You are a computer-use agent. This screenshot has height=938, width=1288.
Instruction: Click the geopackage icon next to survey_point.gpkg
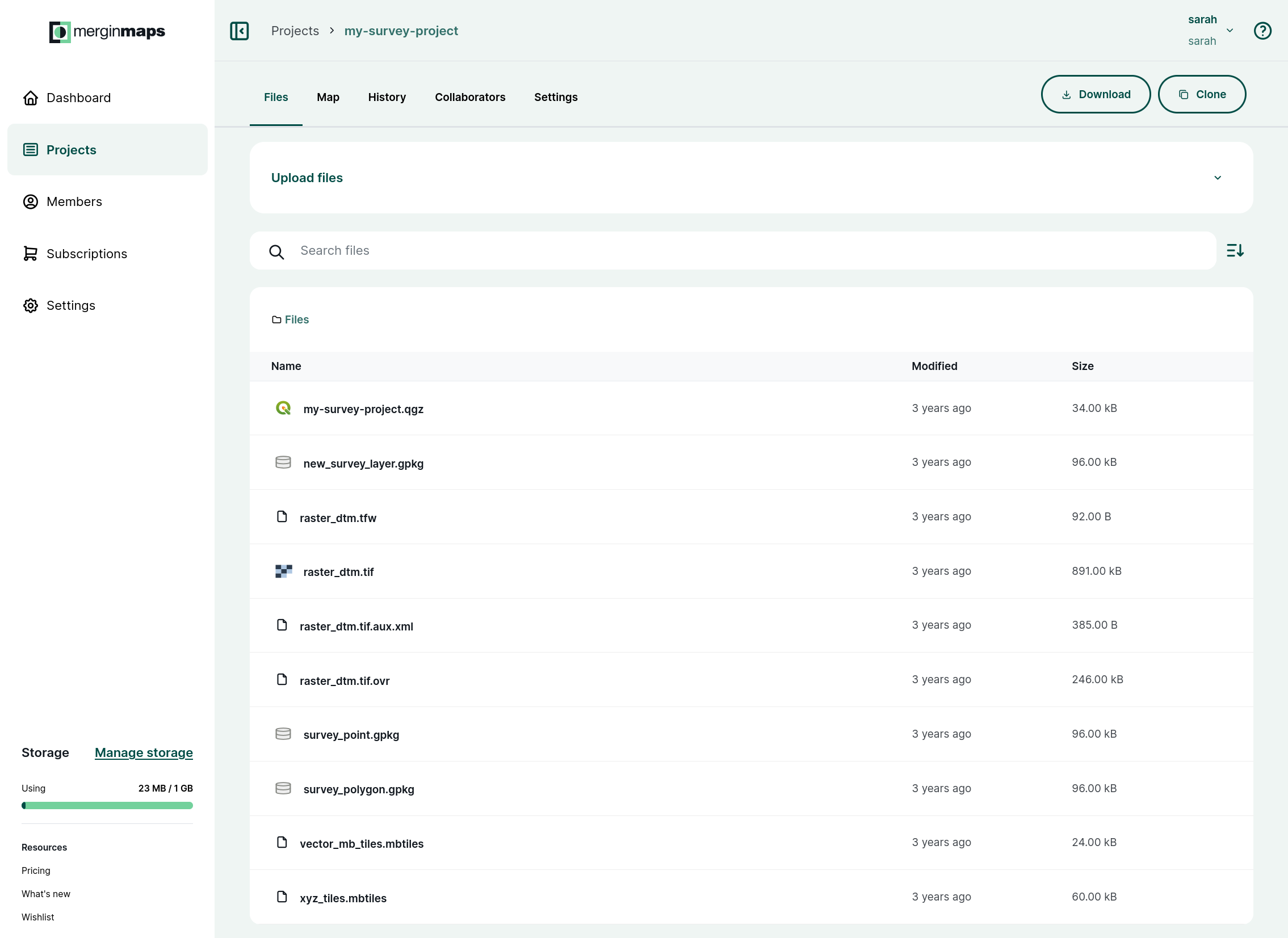point(283,734)
